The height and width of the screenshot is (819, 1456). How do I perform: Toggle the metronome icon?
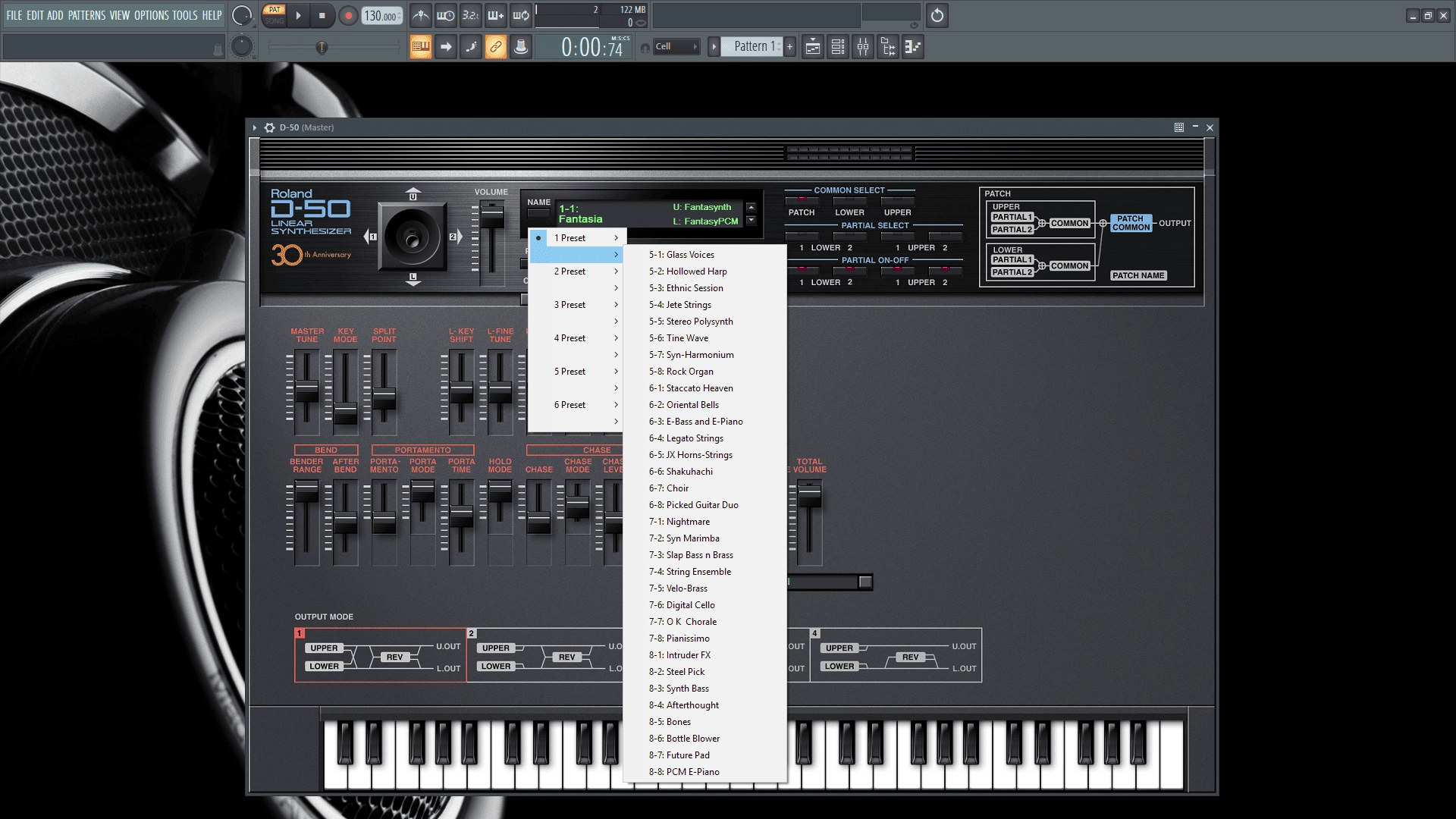click(421, 15)
